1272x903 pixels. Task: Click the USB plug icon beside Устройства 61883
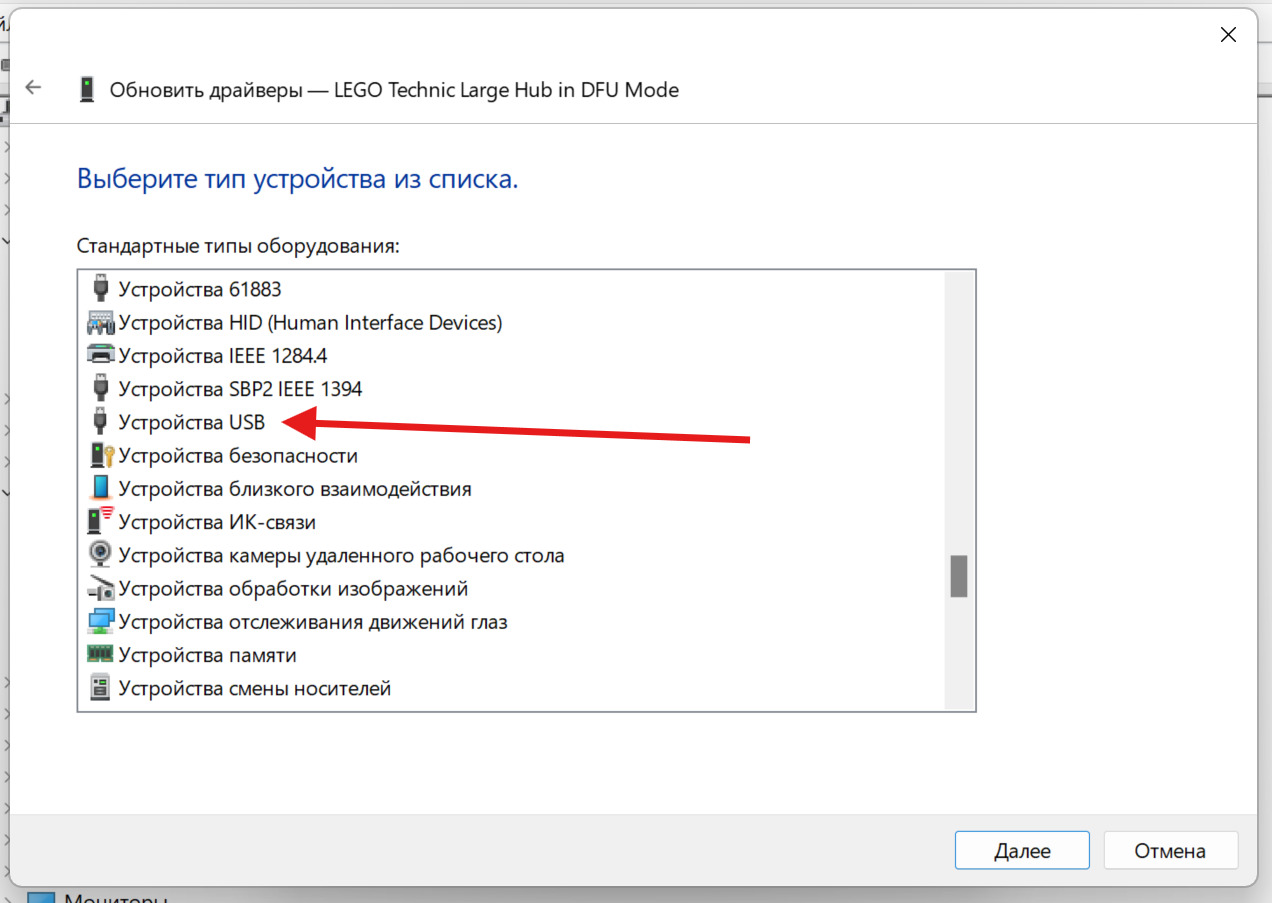(100, 289)
